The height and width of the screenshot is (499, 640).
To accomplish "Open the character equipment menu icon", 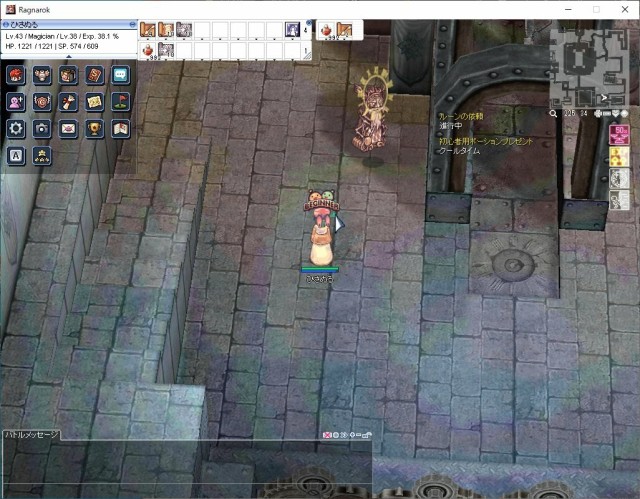I will (16, 75).
